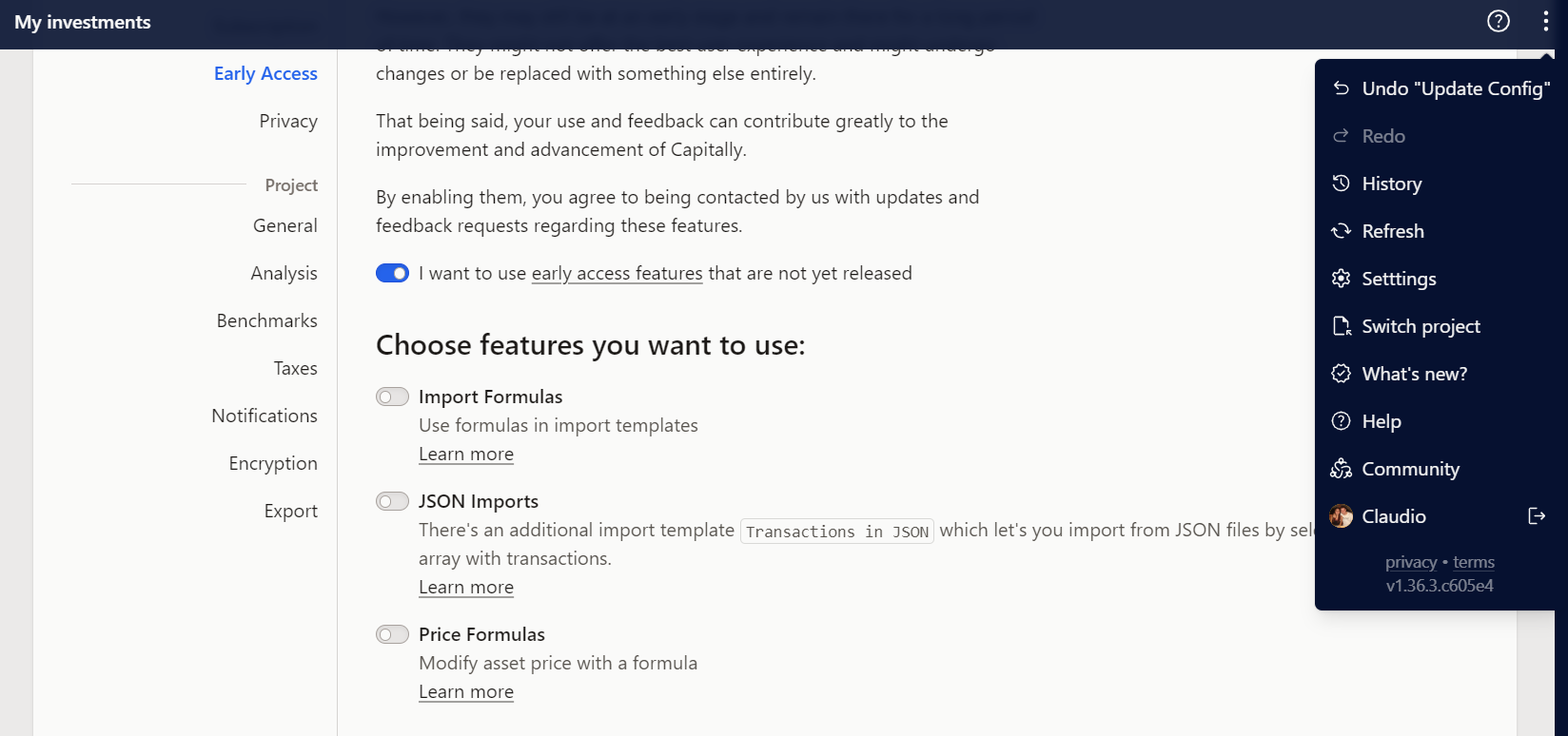Click the Undo arrow icon

pyautogui.click(x=1342, y=88)
